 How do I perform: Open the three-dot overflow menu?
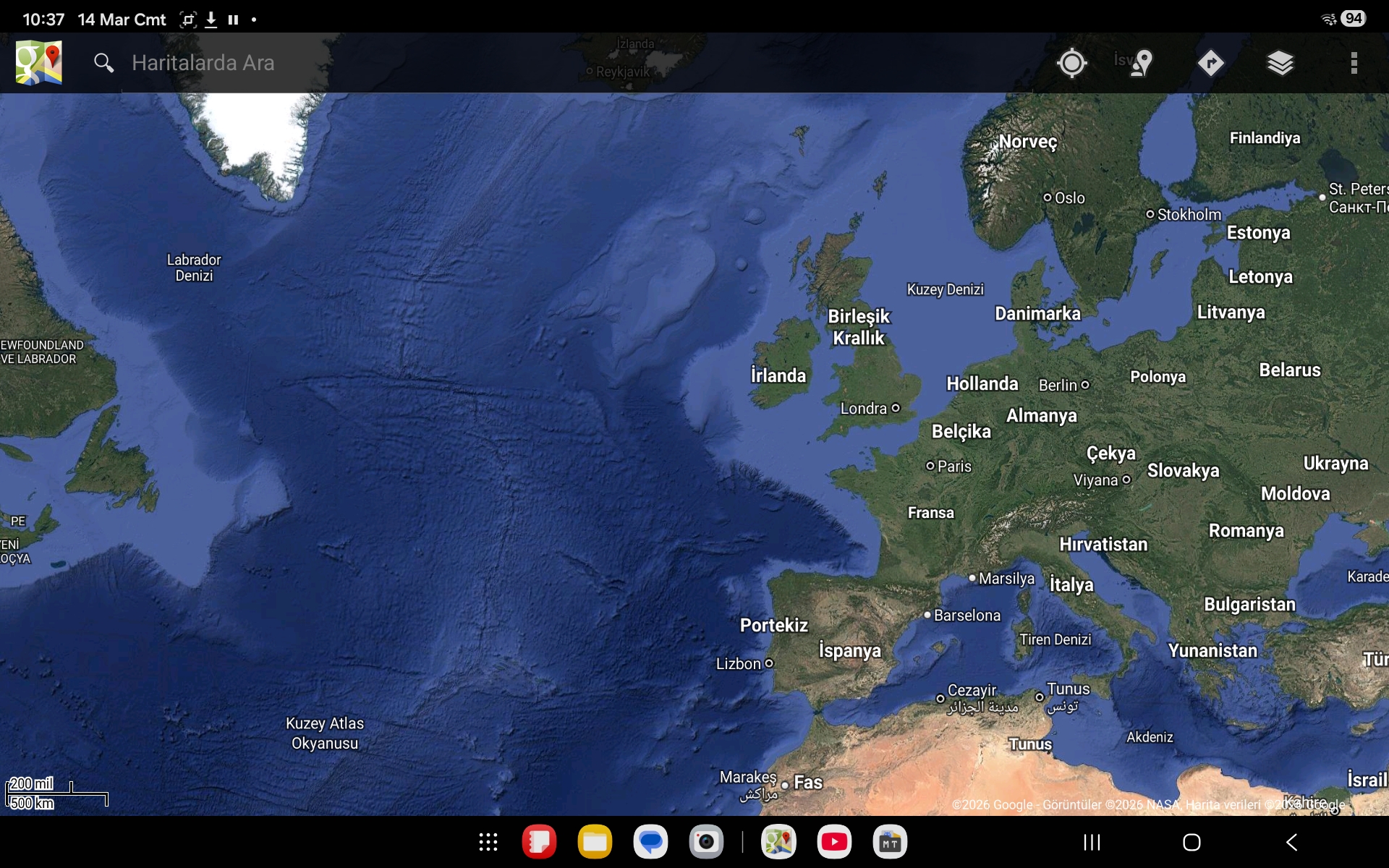(1354, 63)
